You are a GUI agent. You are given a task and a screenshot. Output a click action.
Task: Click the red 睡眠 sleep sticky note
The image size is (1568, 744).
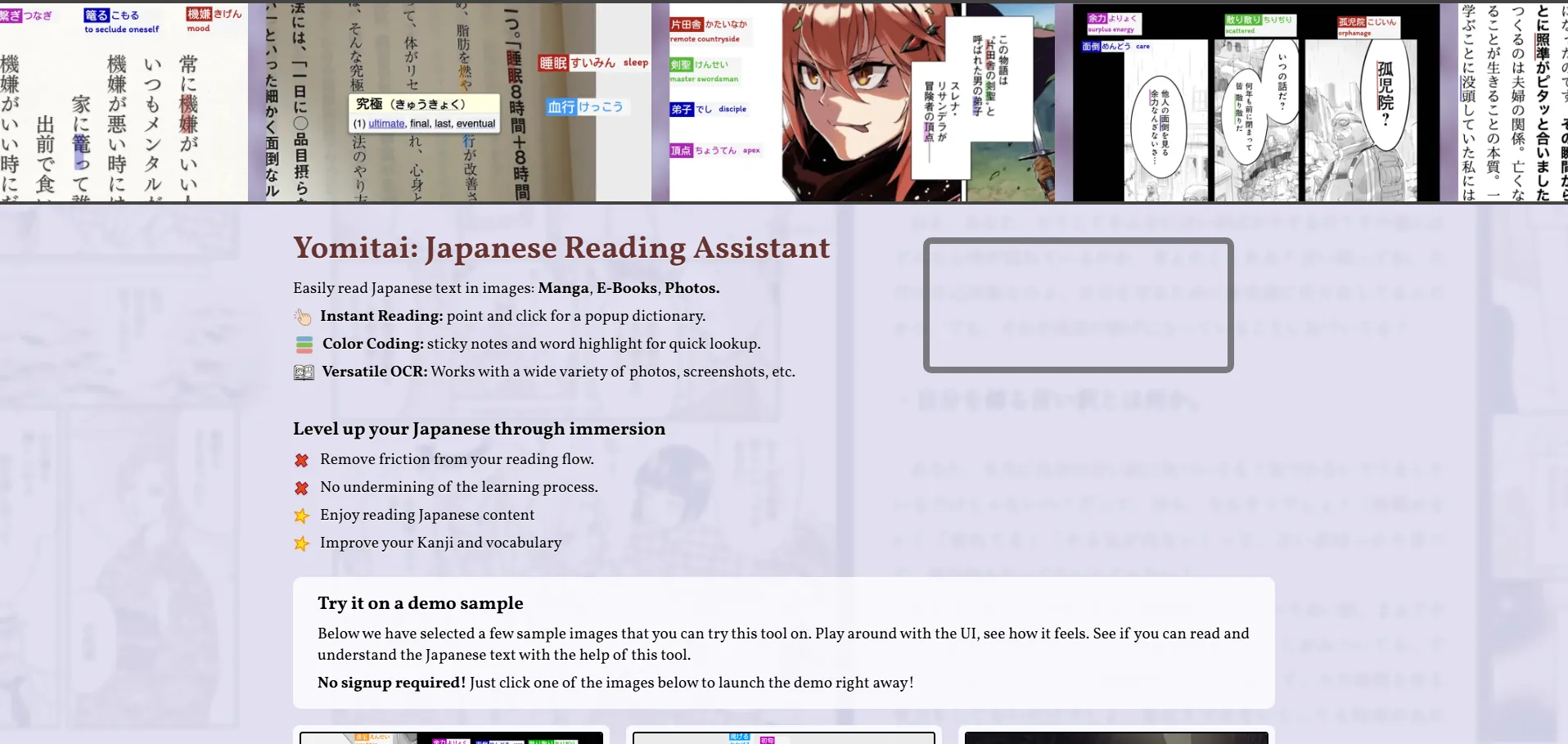click(x=593, y=63)
